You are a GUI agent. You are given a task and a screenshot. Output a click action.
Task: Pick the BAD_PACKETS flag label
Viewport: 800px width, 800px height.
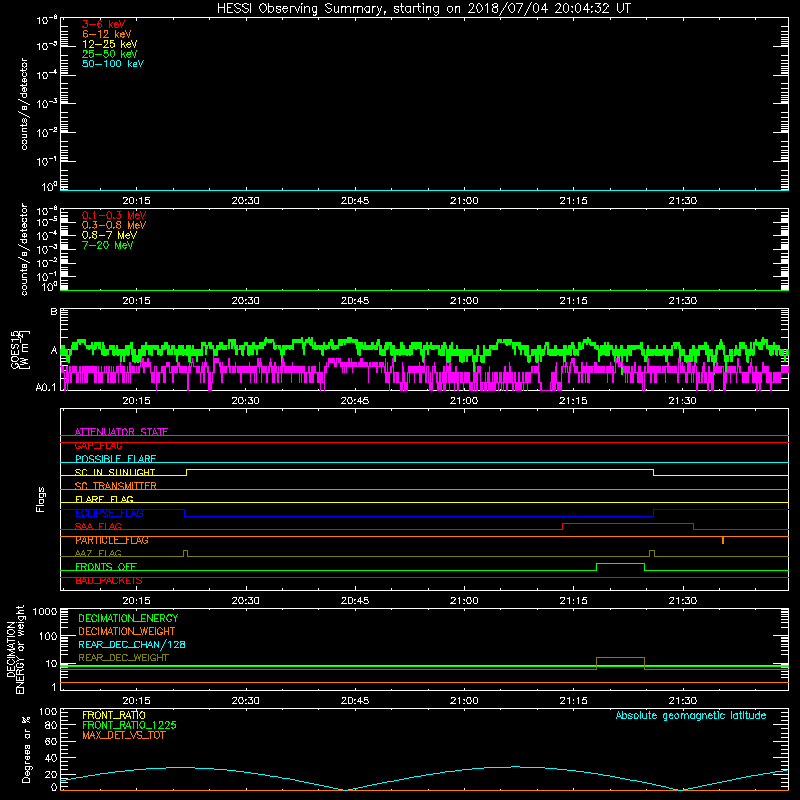coord(109,581)
